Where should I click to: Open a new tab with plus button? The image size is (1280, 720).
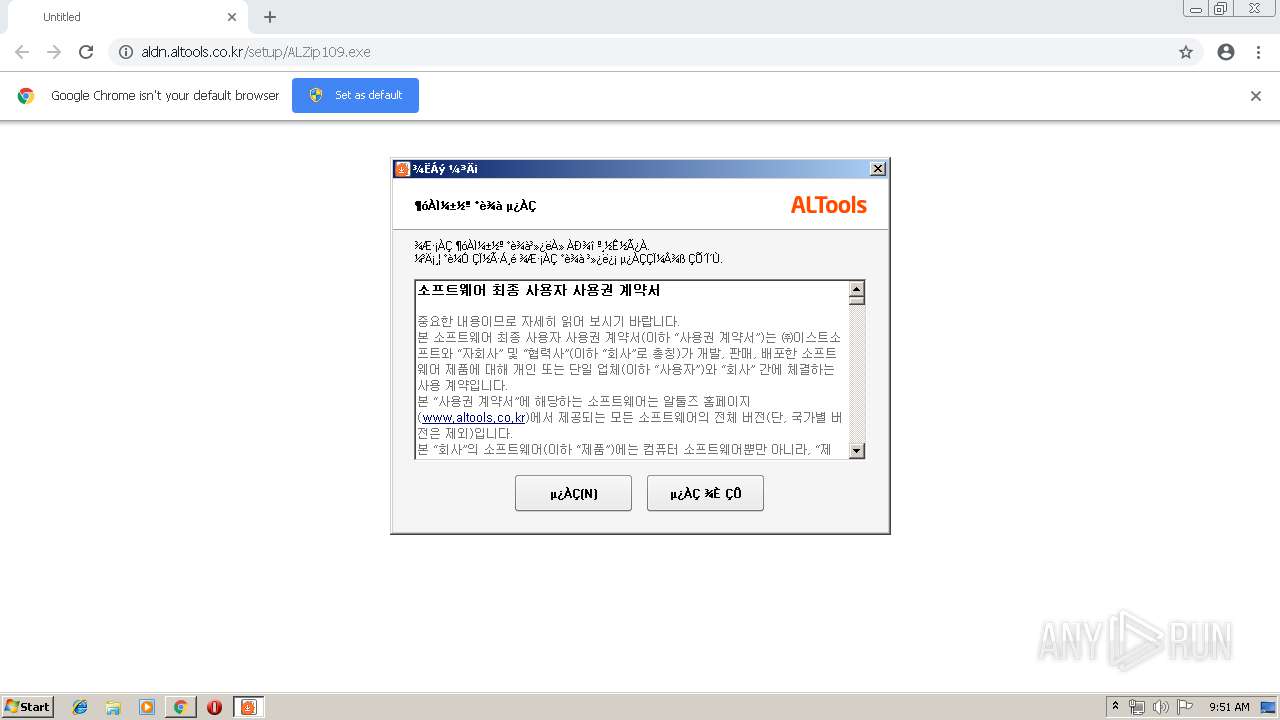point(270,17)
